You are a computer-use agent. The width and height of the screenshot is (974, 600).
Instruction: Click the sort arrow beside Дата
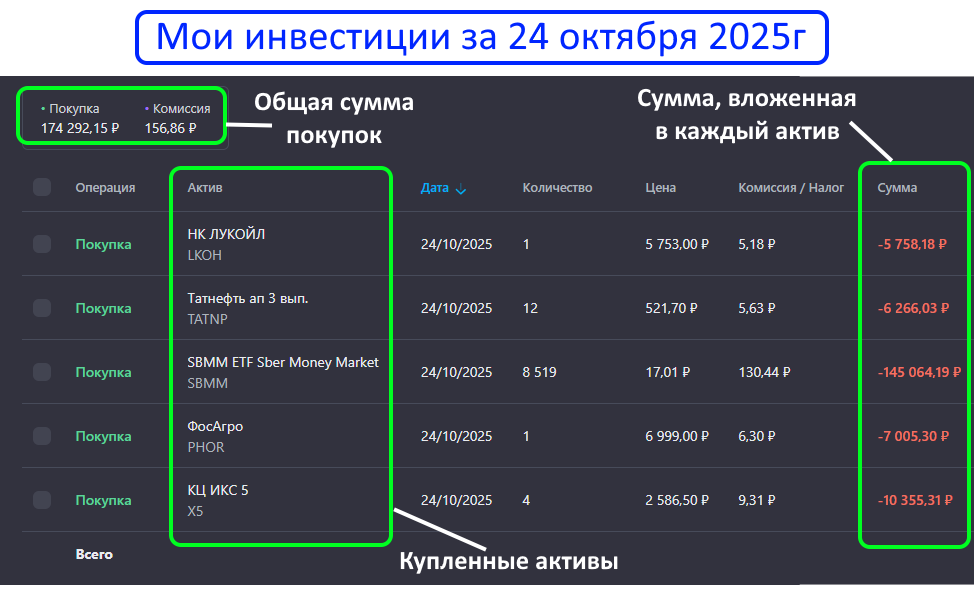click(x=461, y=189)
